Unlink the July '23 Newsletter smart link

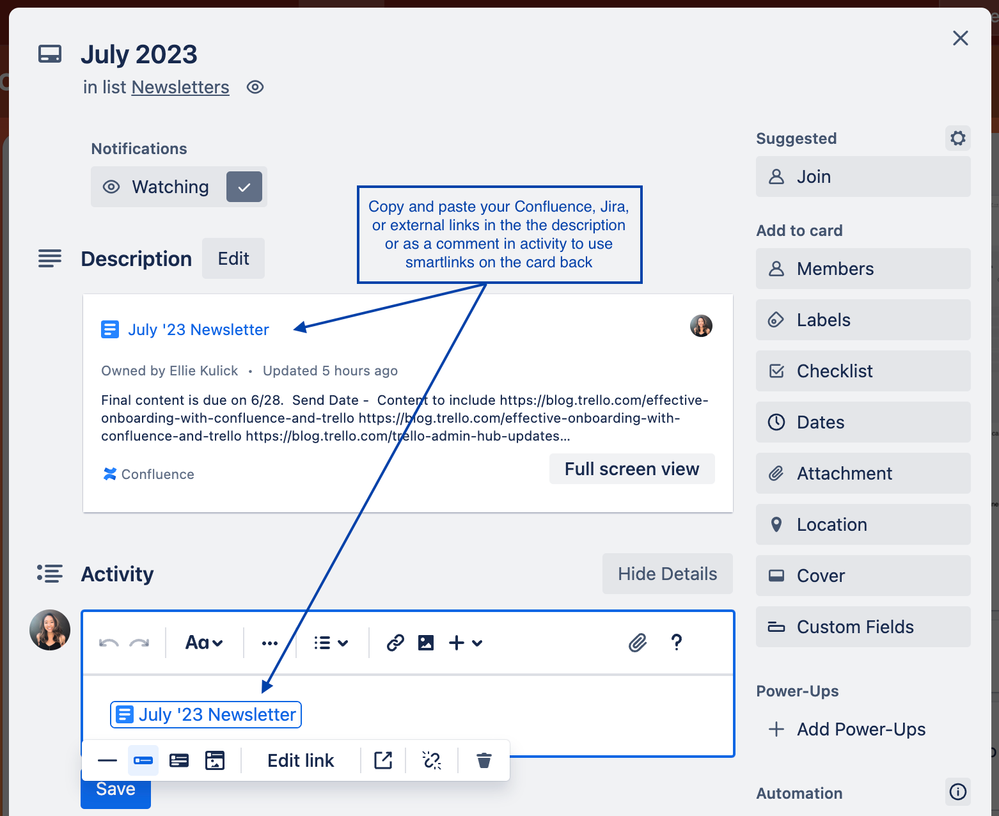(x=431, y=760)
